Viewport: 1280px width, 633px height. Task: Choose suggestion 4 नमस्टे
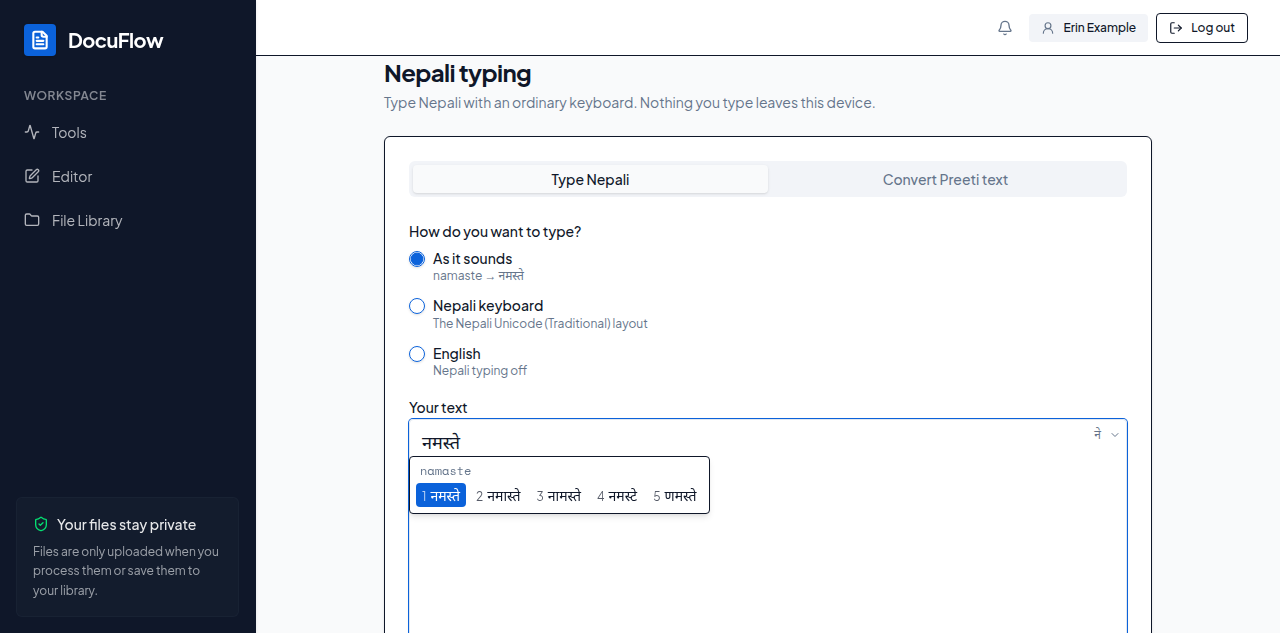click(x=617, y=495)
